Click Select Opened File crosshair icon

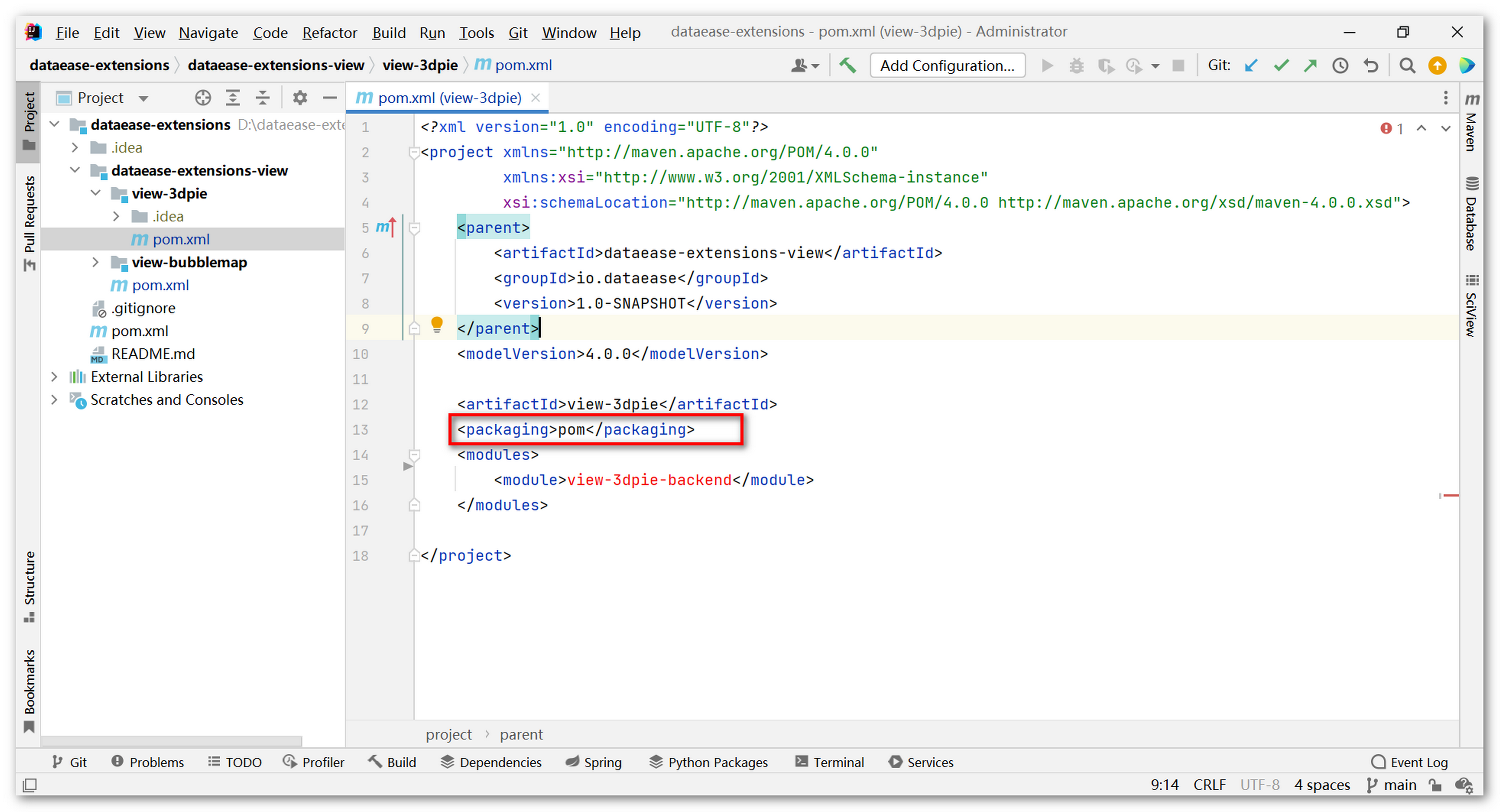[x=202, y=98]
